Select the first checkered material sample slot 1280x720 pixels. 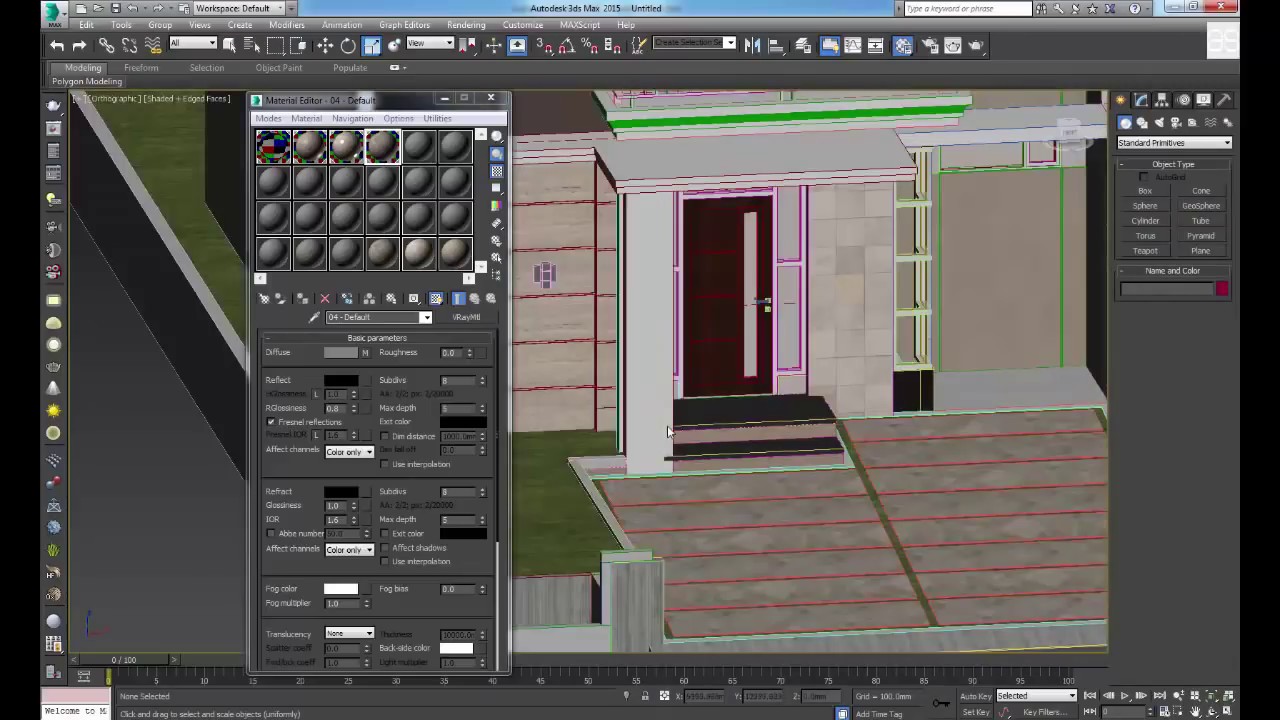click(273, 146)
